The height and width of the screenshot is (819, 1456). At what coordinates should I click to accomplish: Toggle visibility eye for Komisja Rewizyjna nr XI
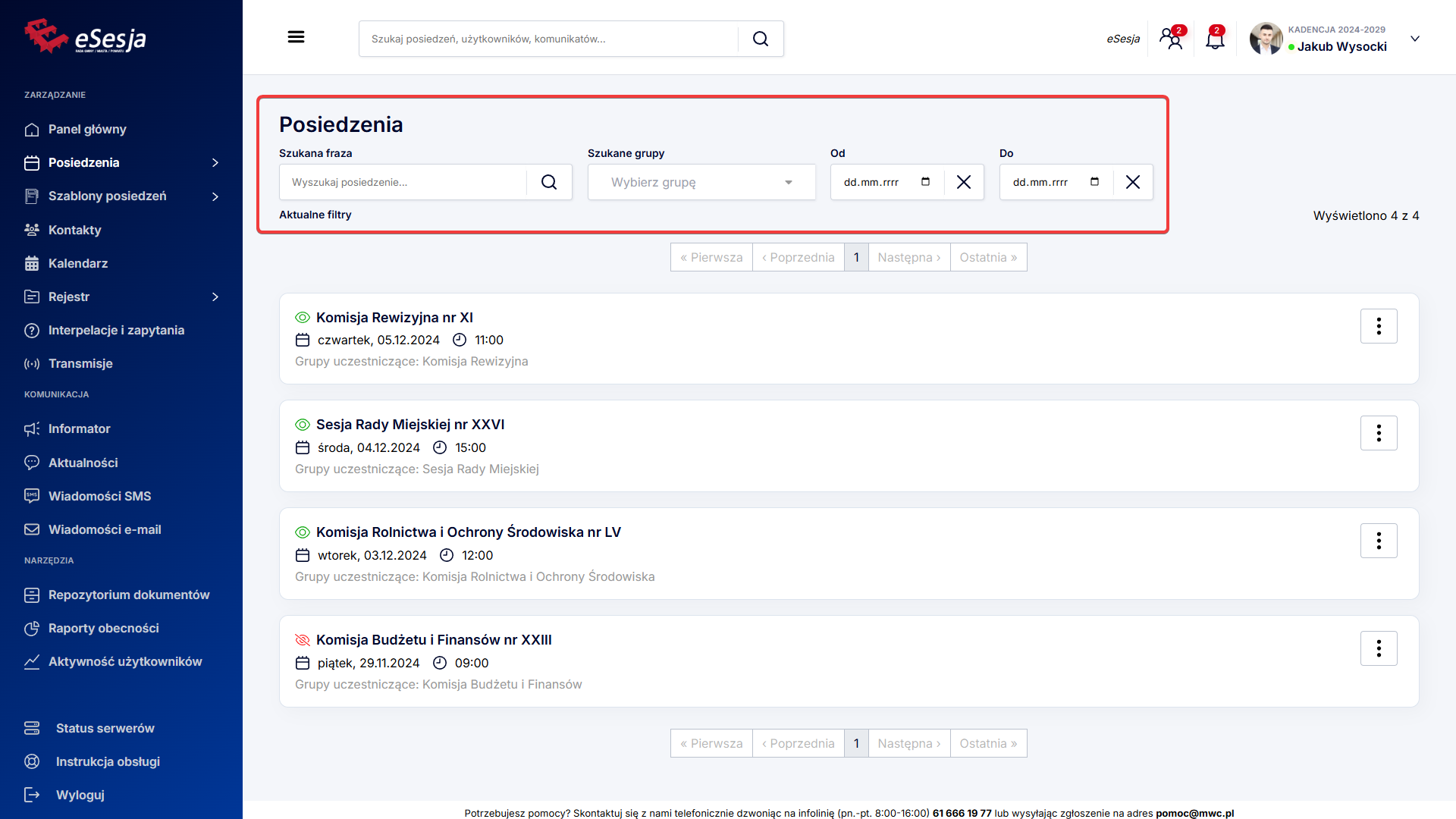pyautogui.click(x=303, y=318)
